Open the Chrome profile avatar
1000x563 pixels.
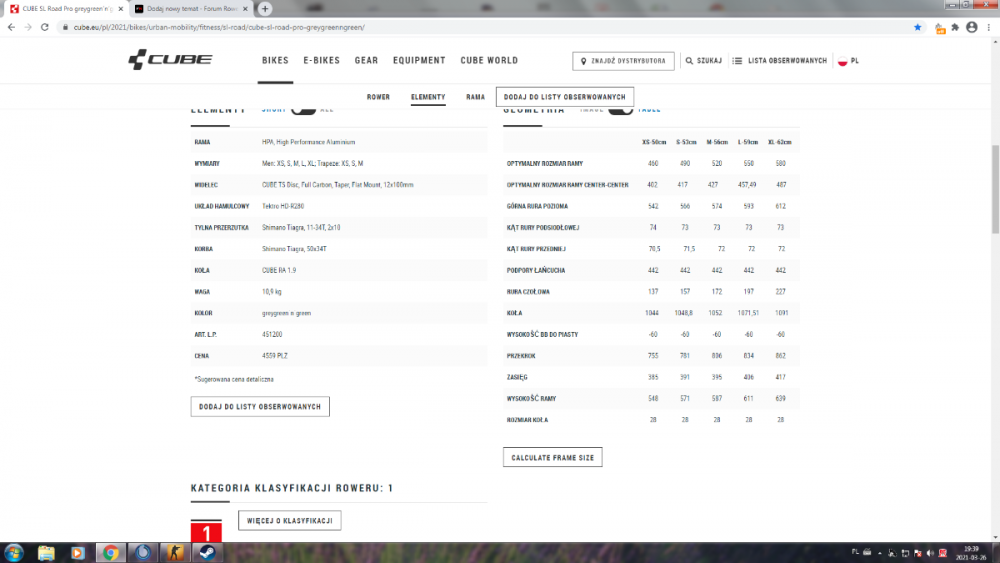(971, 27)
